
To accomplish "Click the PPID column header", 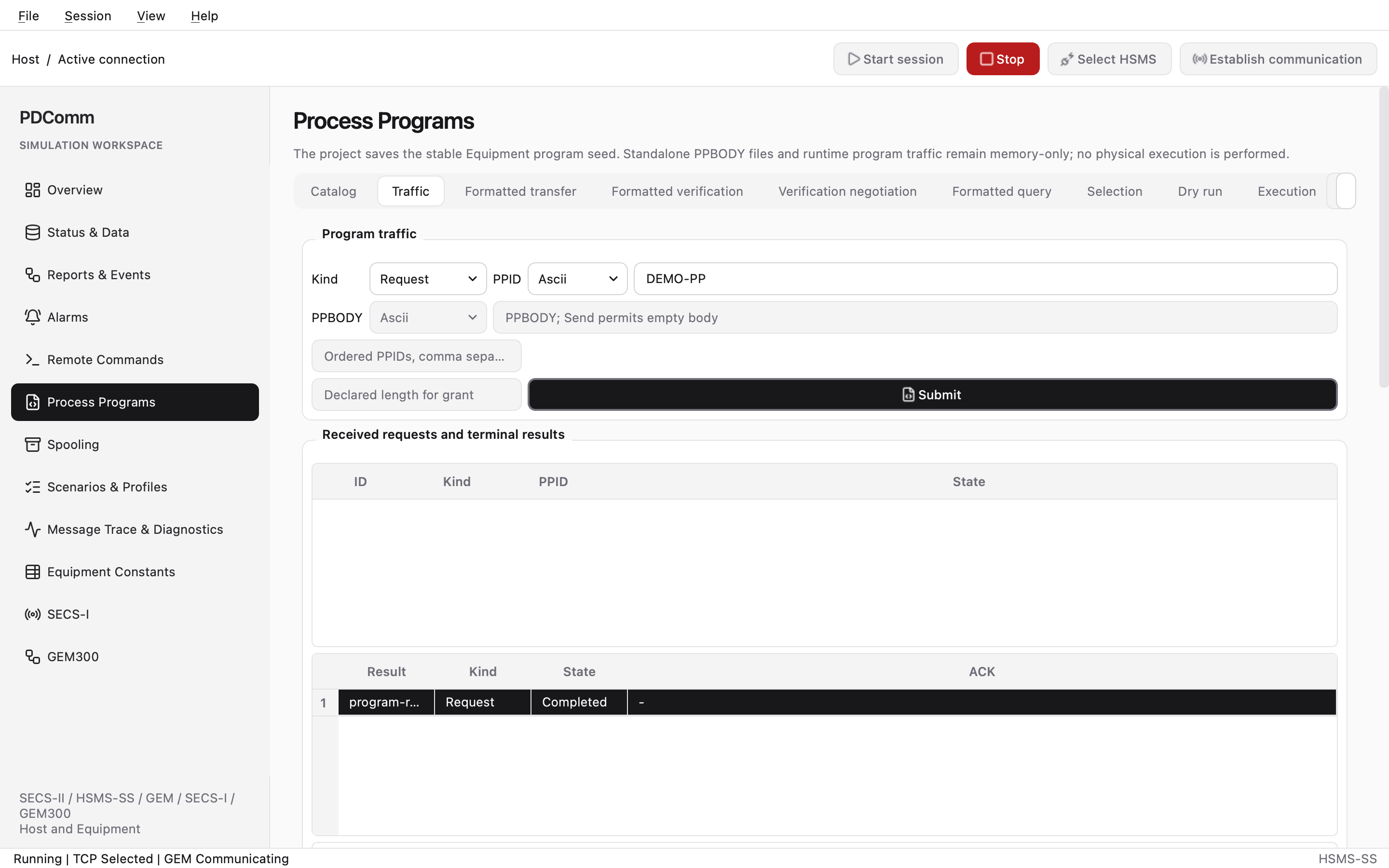I will pos(553,482).
